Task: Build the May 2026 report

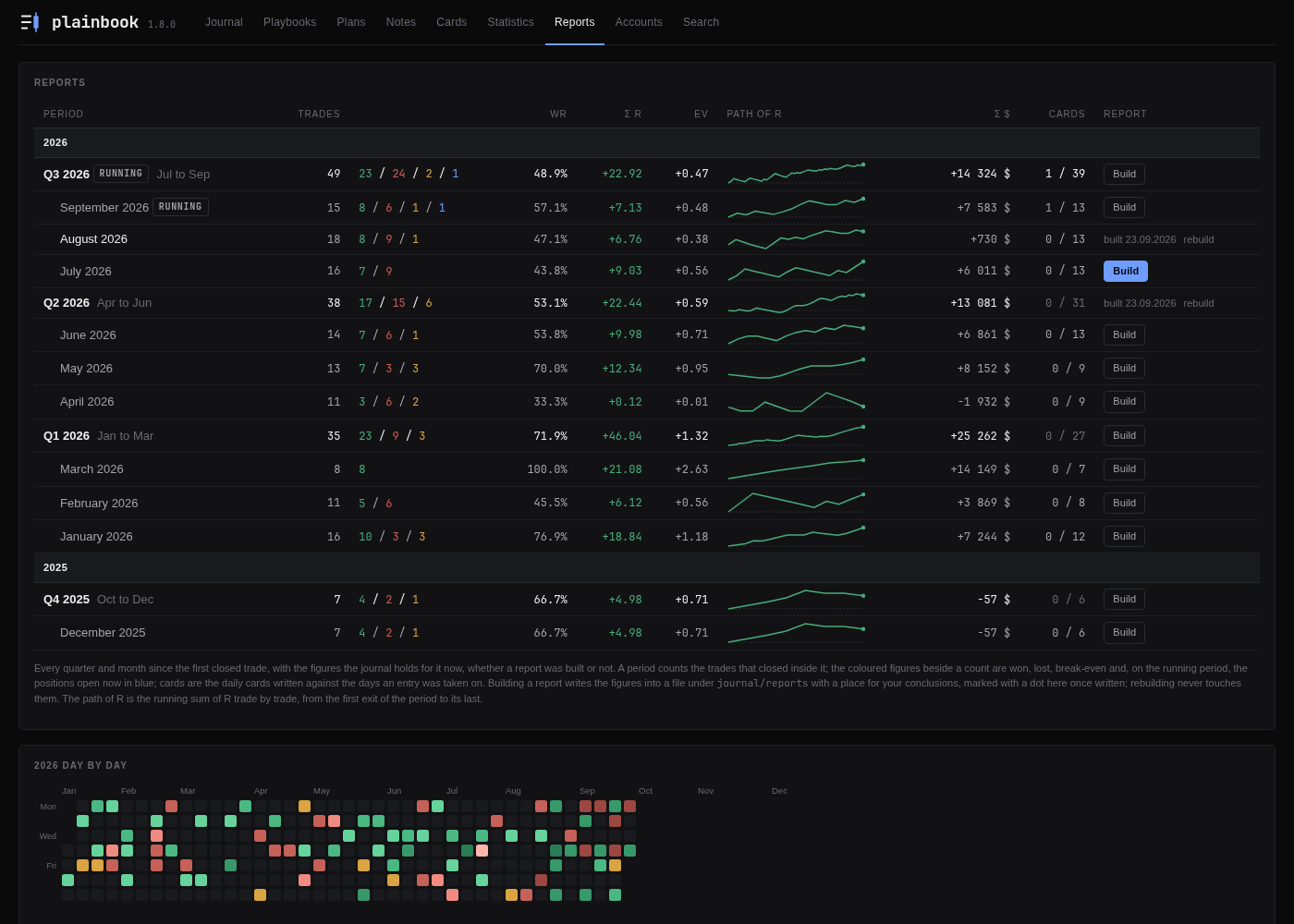Action: pos(1124,368)
